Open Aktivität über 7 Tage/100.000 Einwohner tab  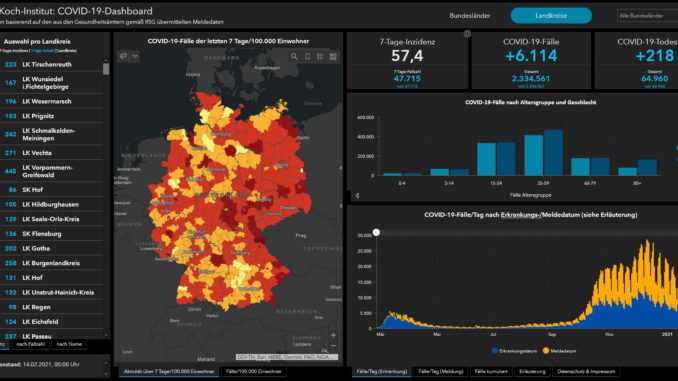169,371
